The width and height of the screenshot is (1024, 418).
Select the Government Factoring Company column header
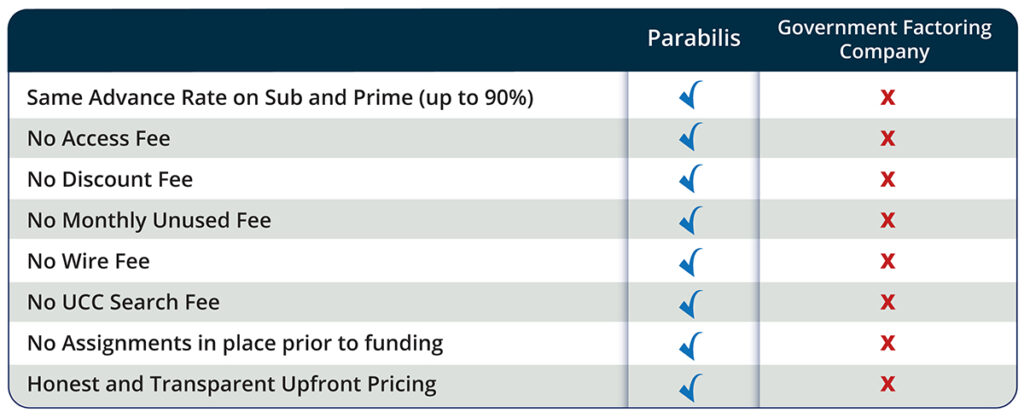coord(884,39)
